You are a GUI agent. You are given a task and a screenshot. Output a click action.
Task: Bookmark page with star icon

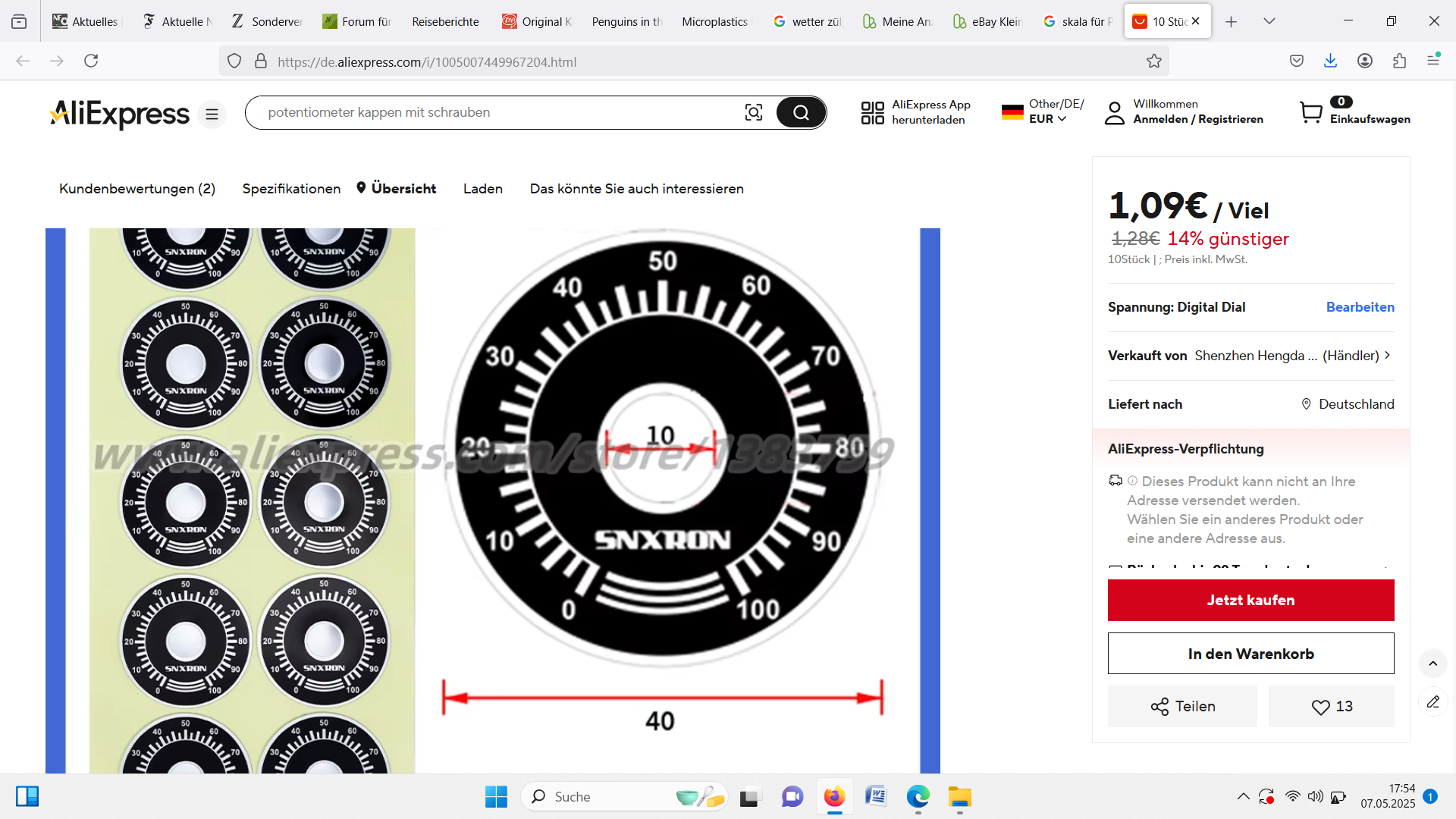click(1153, 61)
